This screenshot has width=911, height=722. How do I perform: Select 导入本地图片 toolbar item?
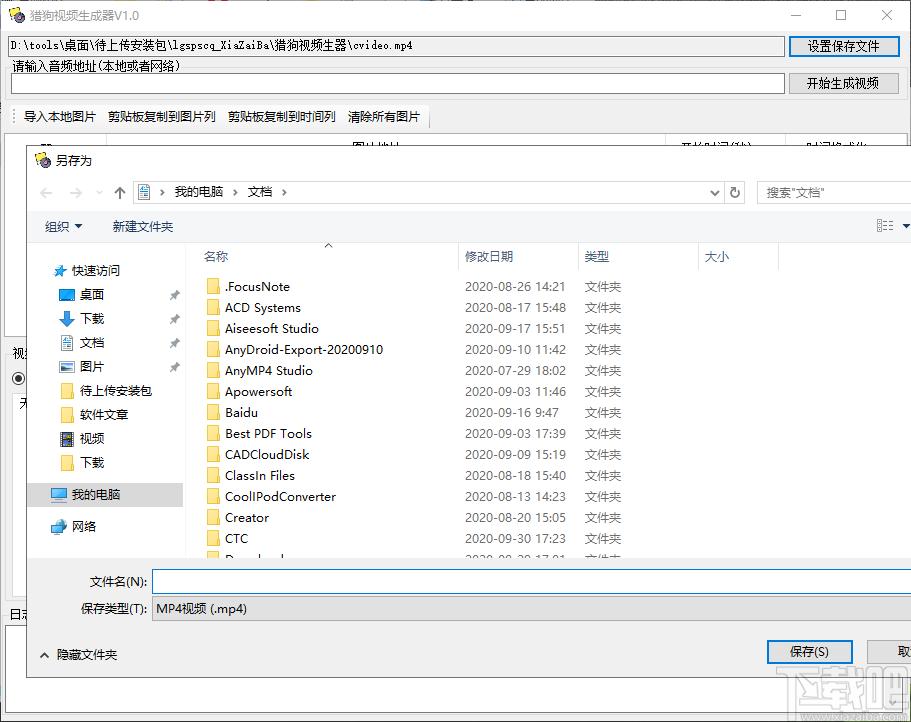(x=59, y=117)
